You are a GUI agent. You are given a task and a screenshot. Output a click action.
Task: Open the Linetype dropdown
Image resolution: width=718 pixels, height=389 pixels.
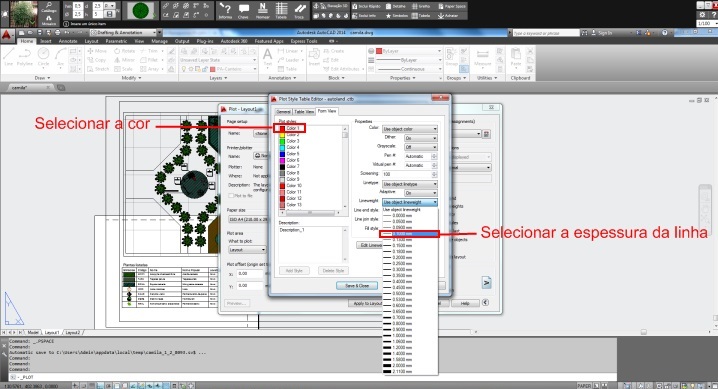coord(410,184)
